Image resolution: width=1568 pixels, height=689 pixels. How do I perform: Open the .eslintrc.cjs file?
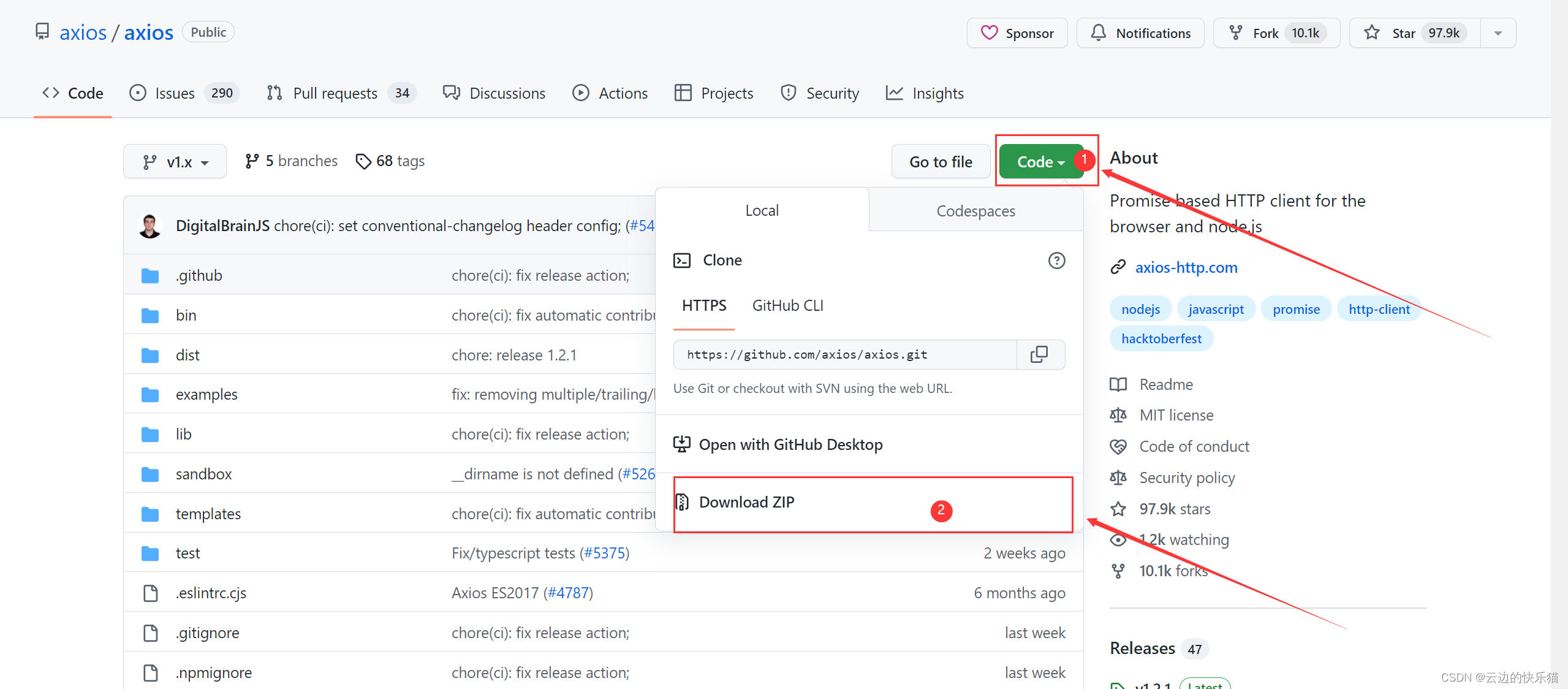point(211,593)
